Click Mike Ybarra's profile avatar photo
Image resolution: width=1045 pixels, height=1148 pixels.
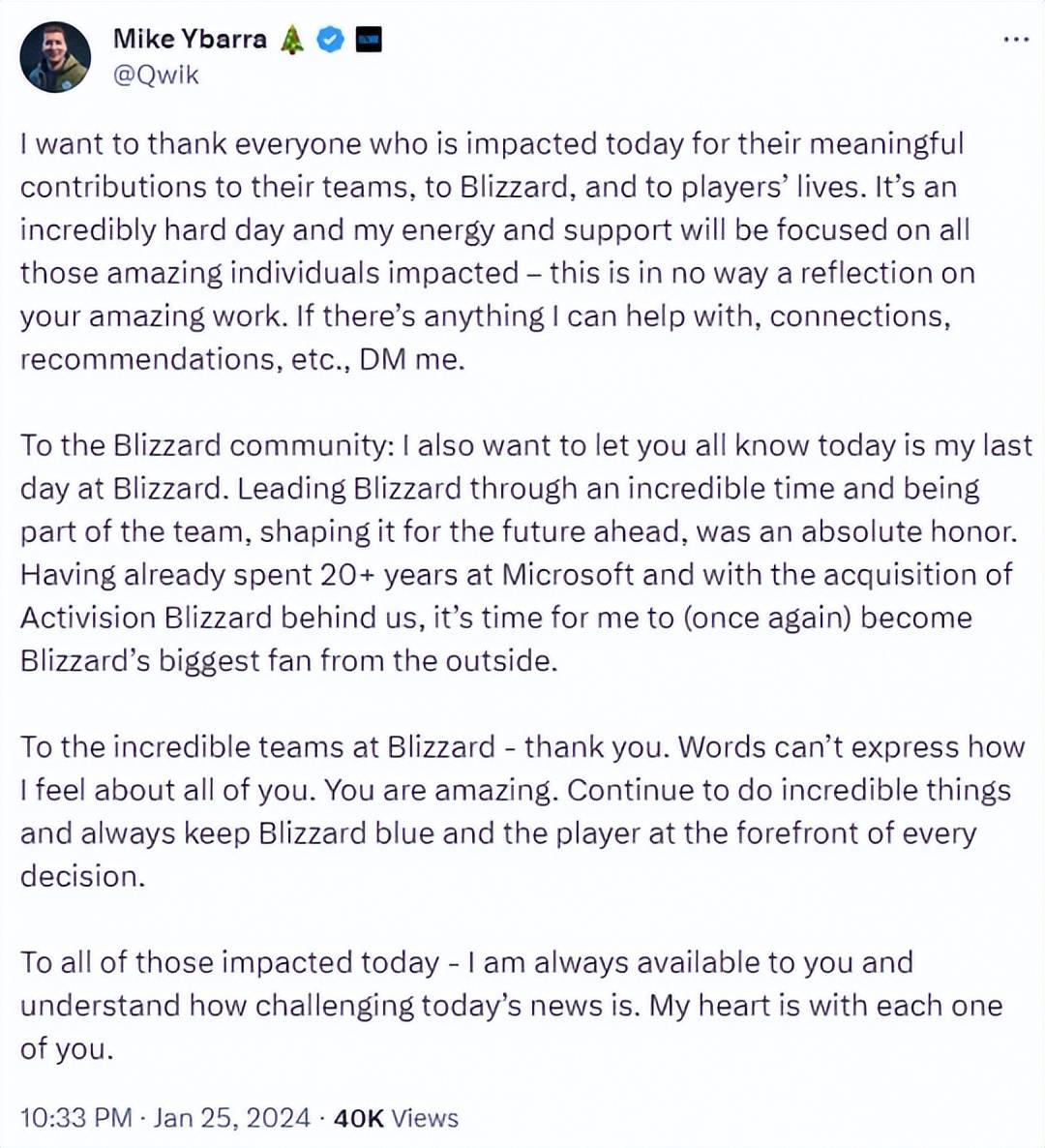click(x=55, y=57)
